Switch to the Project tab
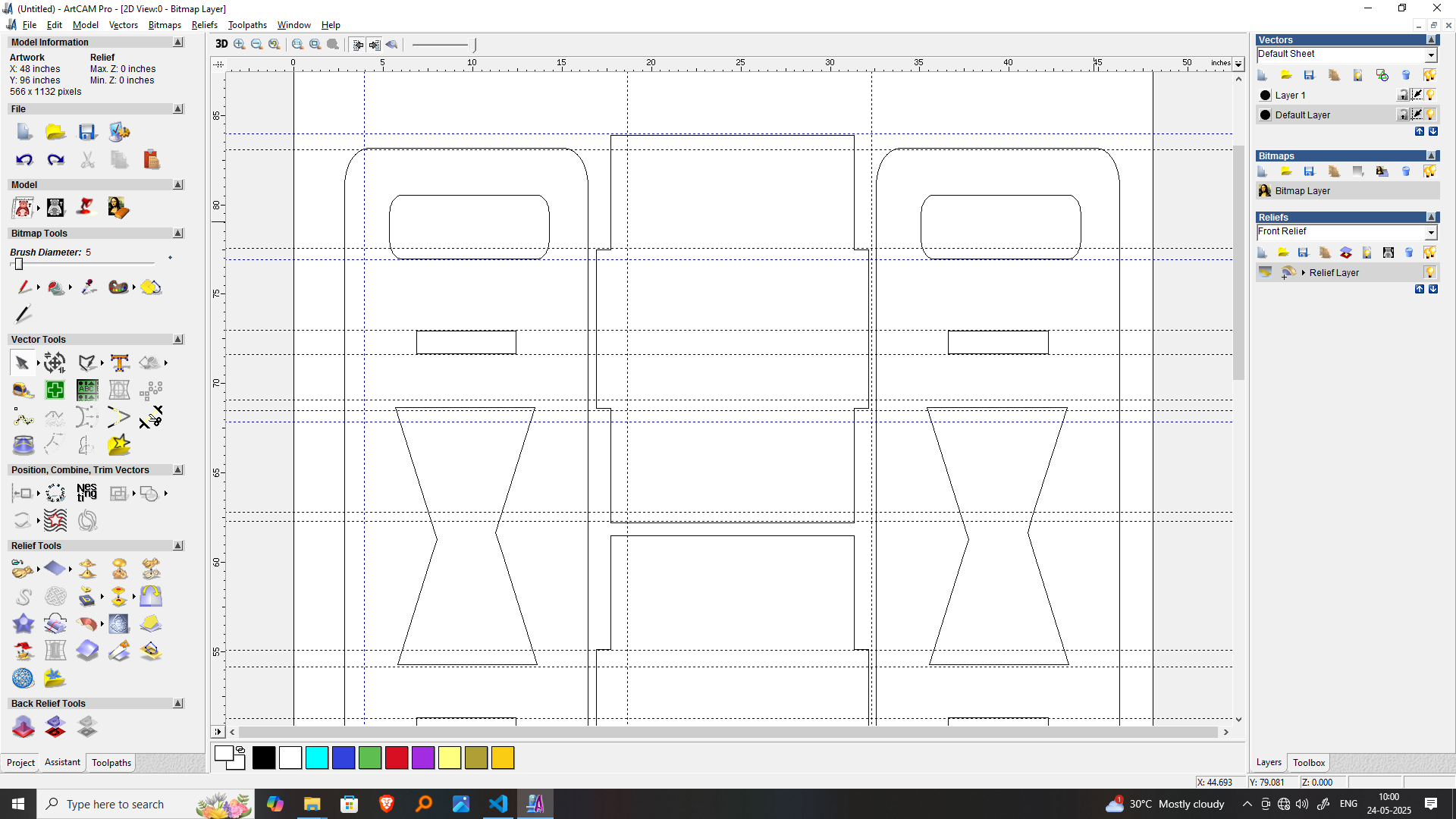Image resolution: width=1456 pixels, height=819 pixels. coord(20,763)
